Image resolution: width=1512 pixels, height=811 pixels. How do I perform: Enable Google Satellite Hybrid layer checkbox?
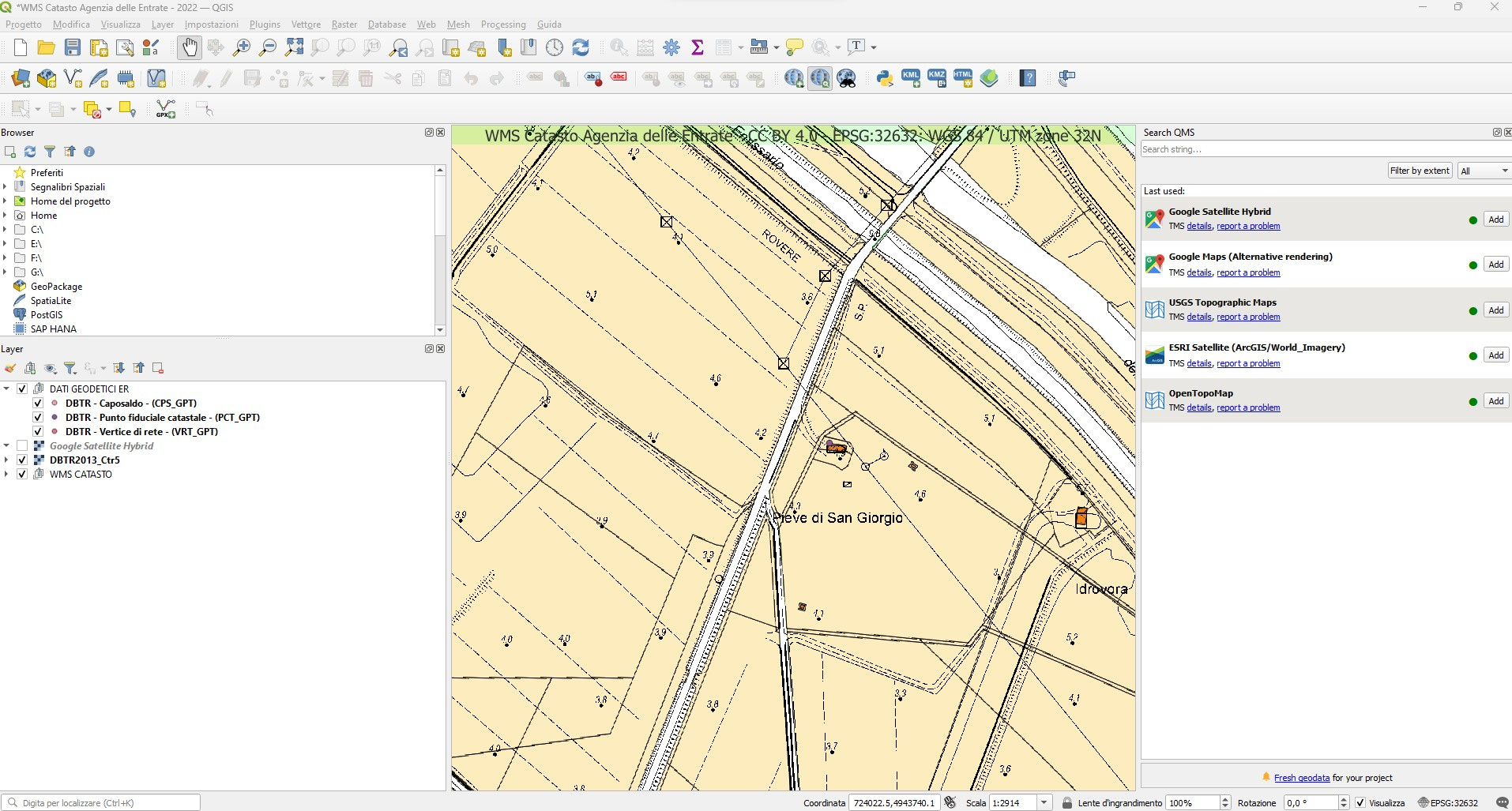click(x=22, y=445)
